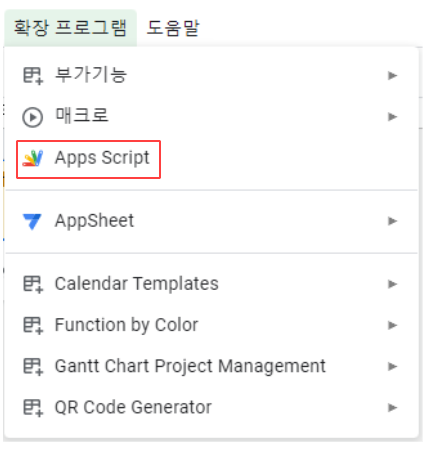Expand the Calendar Templates submenu arrow
Screen dimensions: 425x454
pos(392,284)
